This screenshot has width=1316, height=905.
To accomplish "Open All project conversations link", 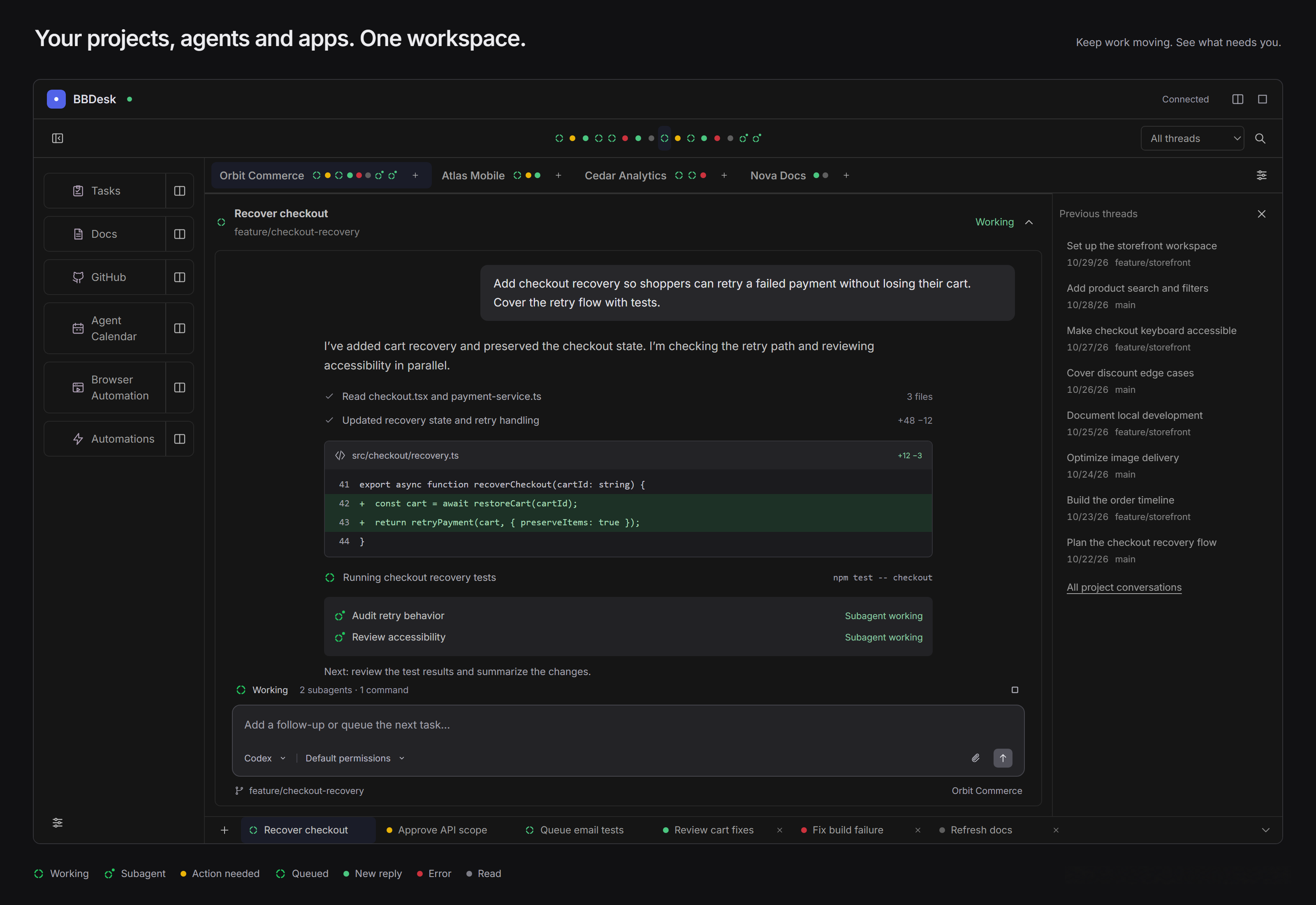I will [1124, 587].
